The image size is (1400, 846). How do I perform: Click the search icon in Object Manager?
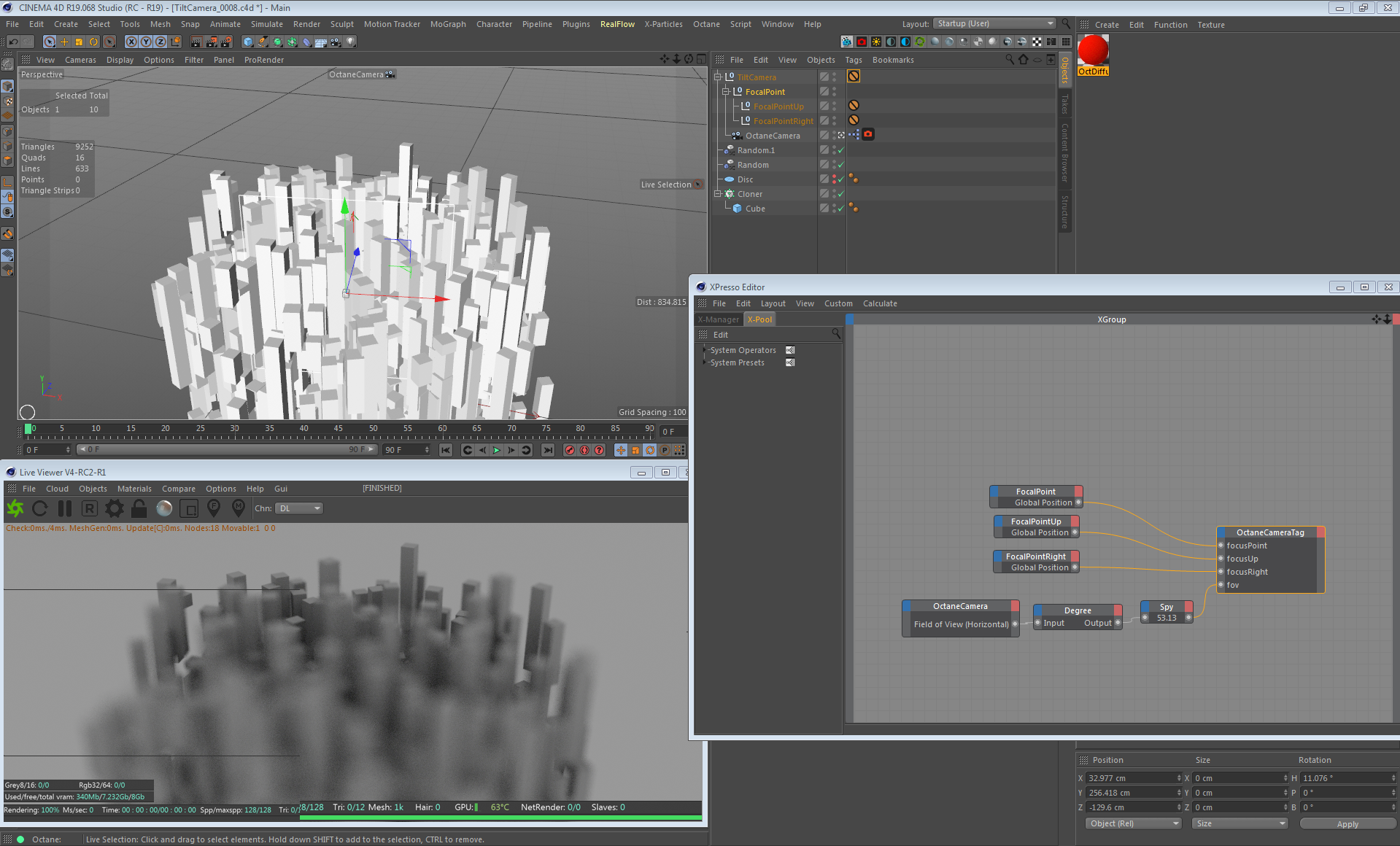[1009, 59]
